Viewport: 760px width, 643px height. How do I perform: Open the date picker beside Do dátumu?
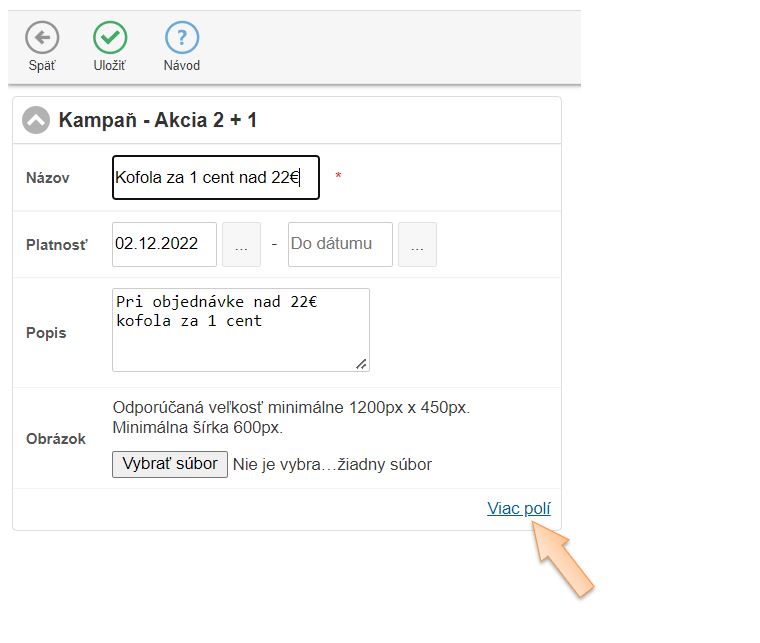(417, 245)
